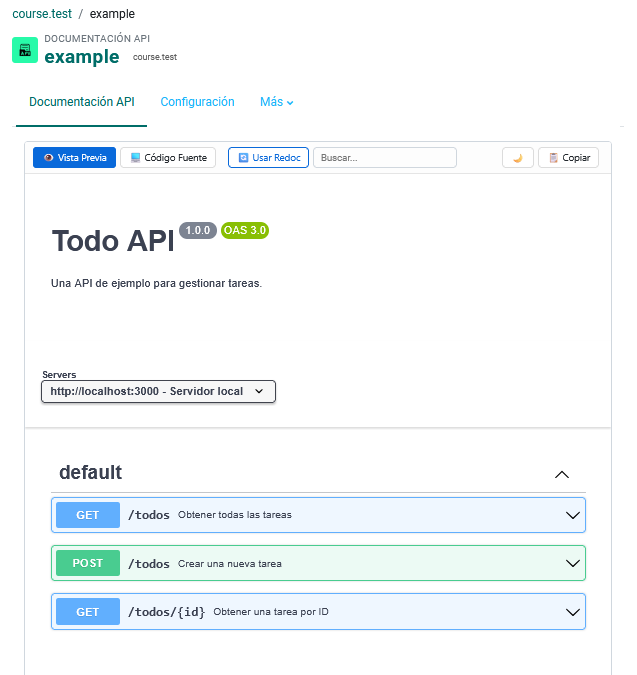
Task: Open the Configuración tab
Action: point(198,102)
